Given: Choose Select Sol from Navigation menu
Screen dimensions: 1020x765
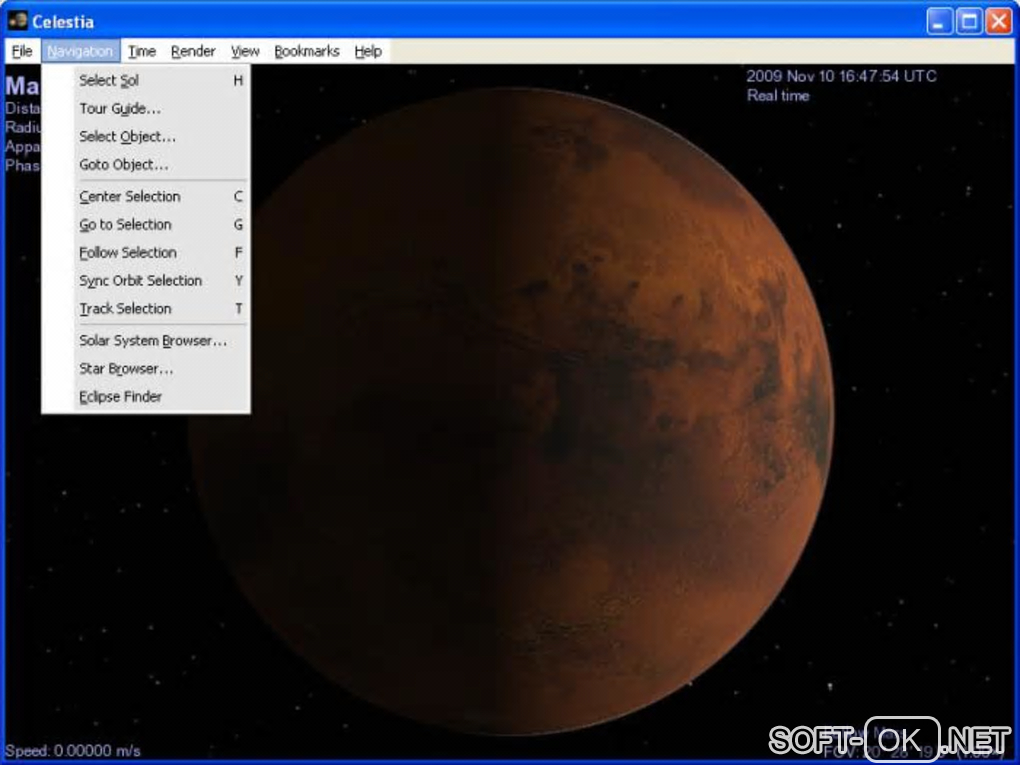Looking at the screenshot, I should 146,81.
